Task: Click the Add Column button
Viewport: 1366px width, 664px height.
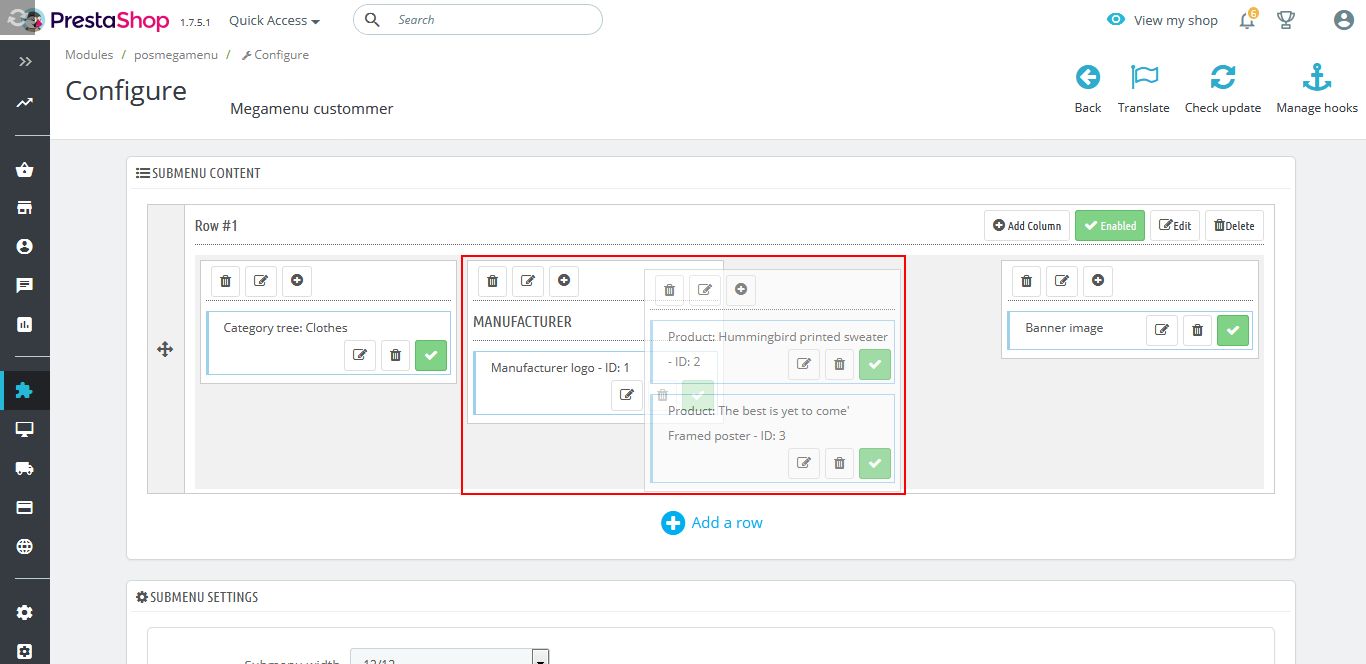Action: point(1027,226)
